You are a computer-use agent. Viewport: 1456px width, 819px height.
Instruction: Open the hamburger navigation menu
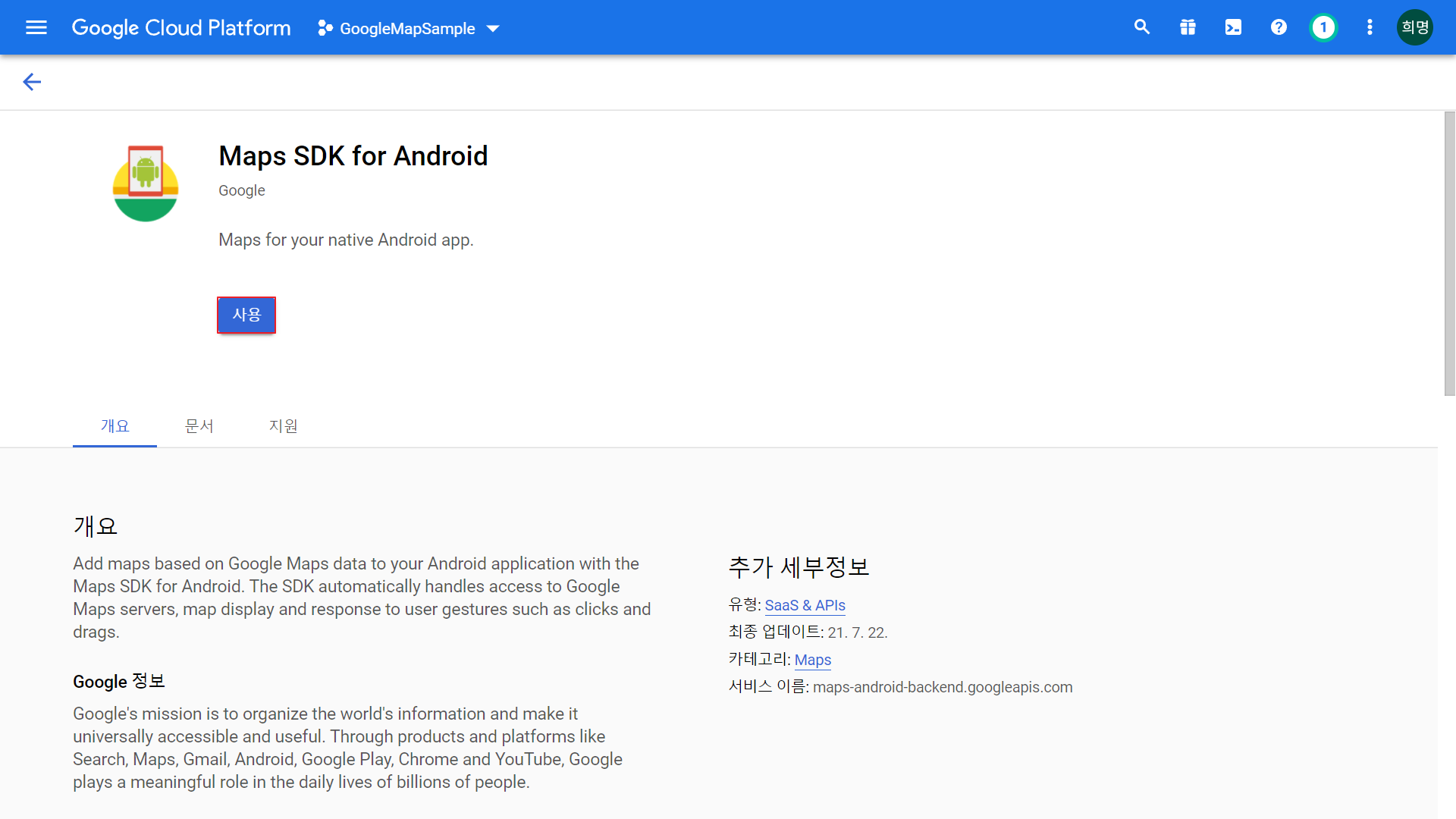pos(36,28)
